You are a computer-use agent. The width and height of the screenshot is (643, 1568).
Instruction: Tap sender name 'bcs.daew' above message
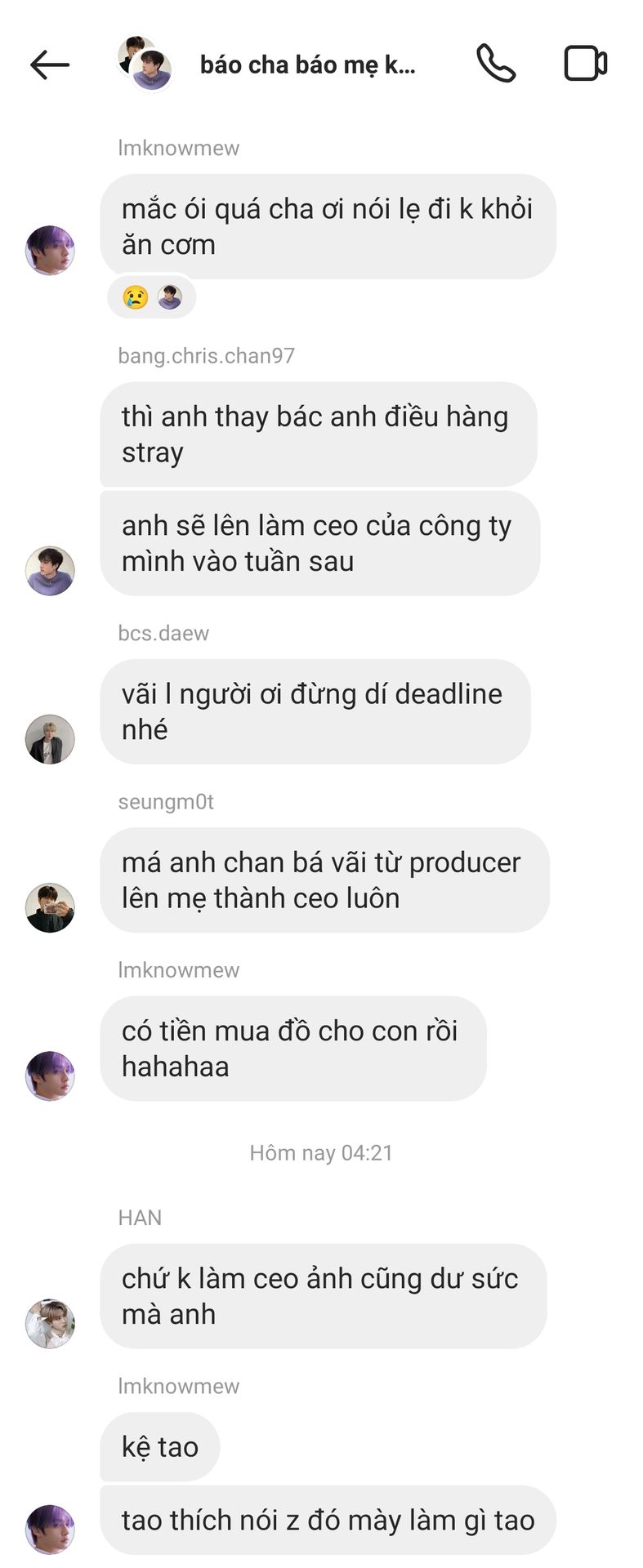(163, 633)
